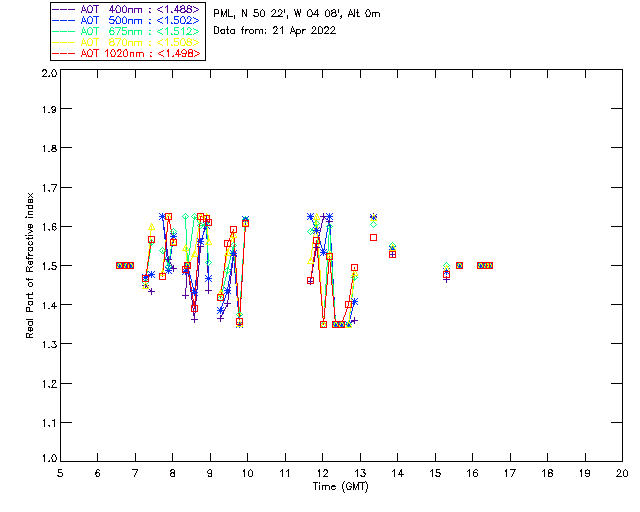The image size is (640, 512).
Task: Click the 12 tick label on the time axis
Action: [322, 473]
